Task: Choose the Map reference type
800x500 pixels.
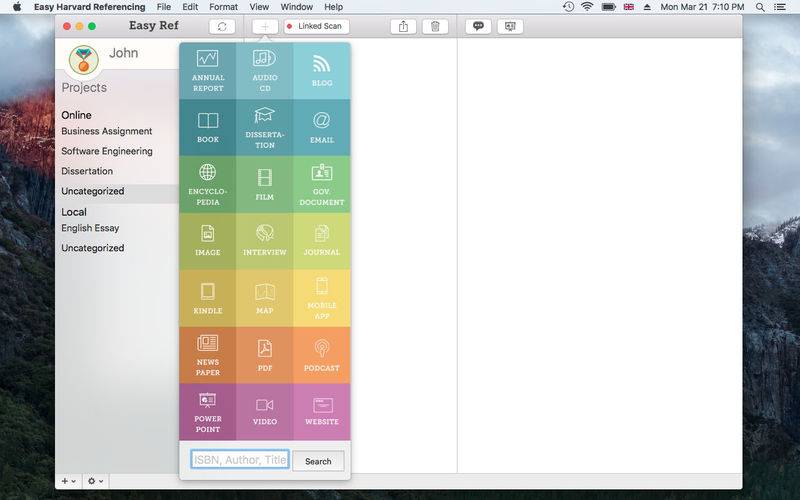Action: click(x=264, y=298)
